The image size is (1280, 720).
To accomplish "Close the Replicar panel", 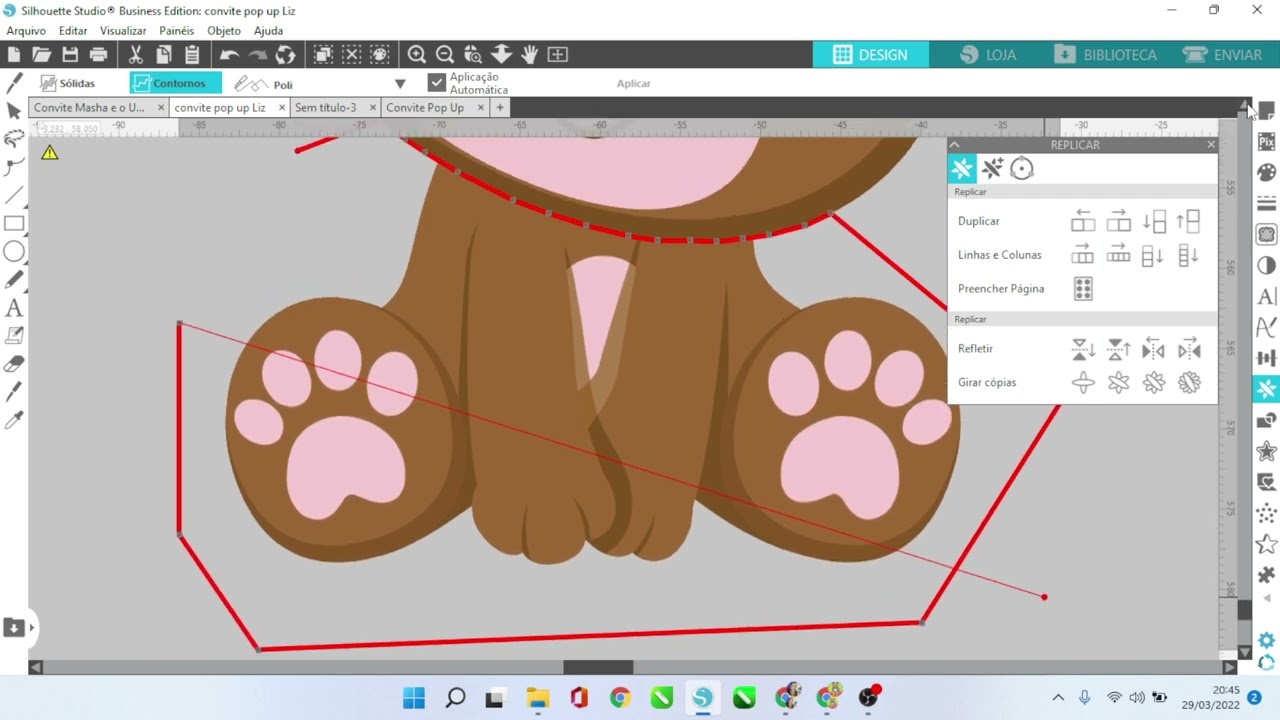I will [x=1211, y=145].
